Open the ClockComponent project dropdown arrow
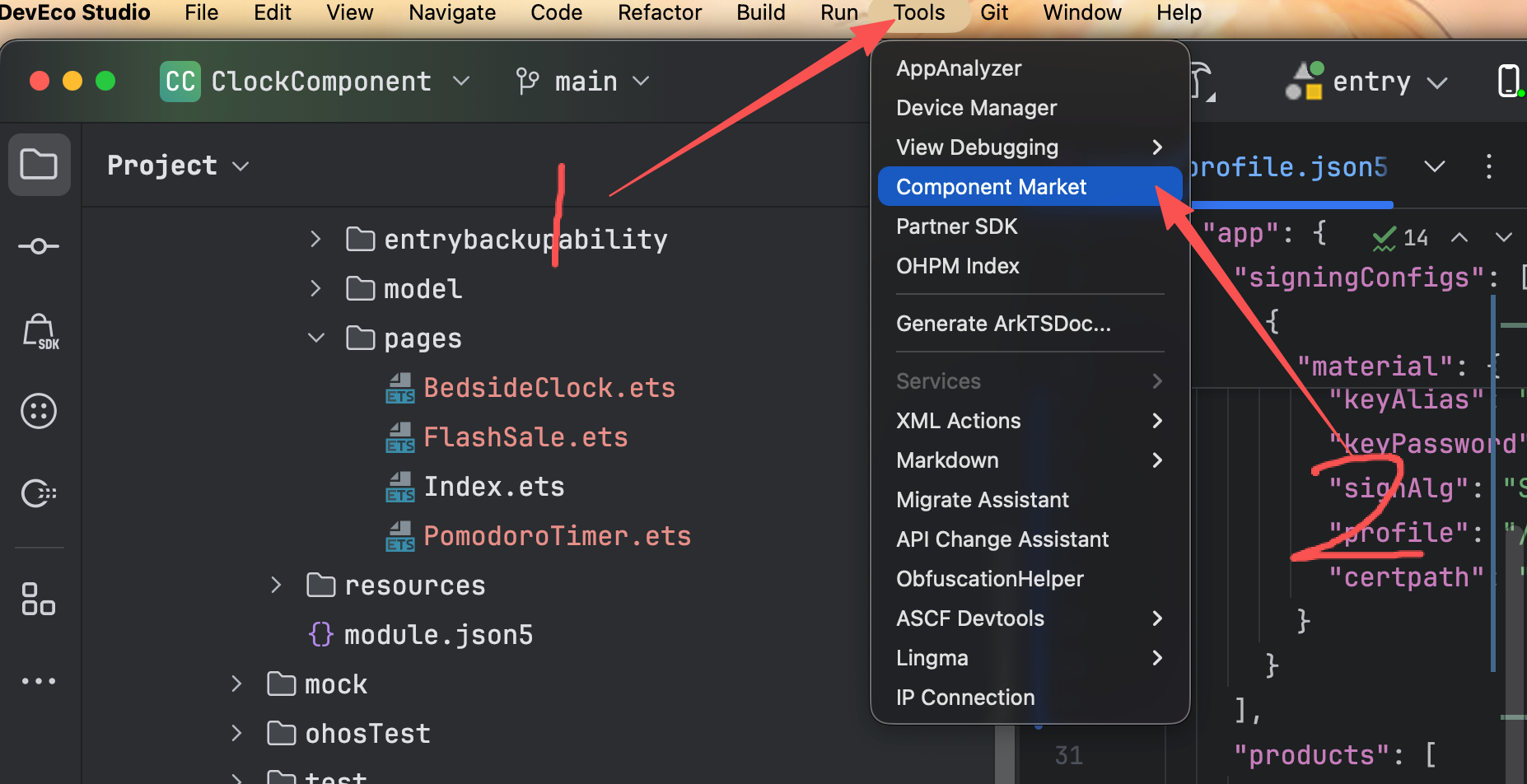 (461, 81)
